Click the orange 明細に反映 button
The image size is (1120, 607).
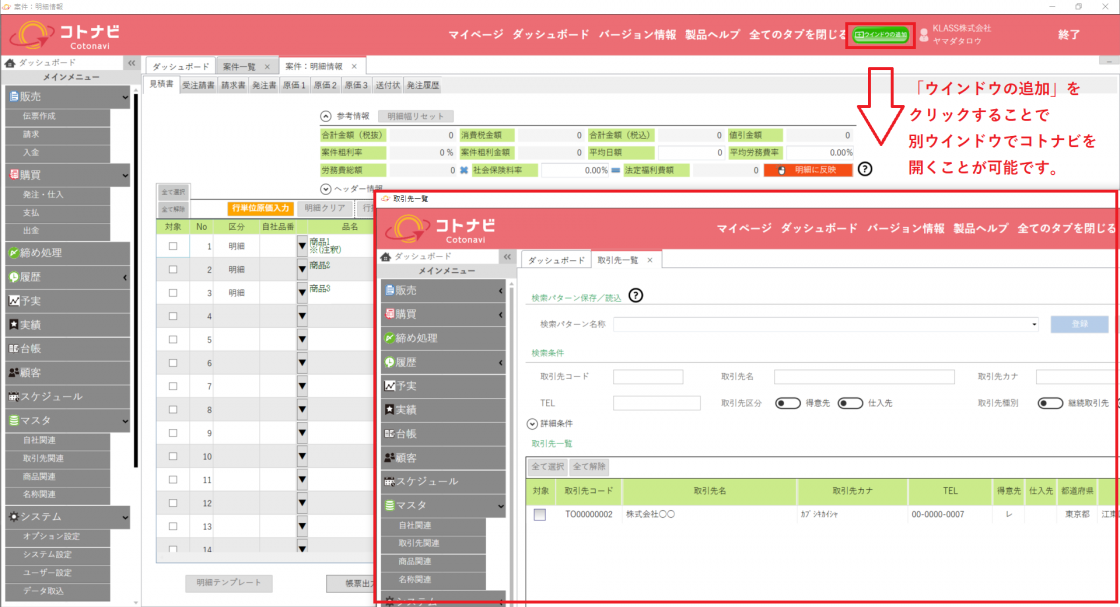[807, 170]
